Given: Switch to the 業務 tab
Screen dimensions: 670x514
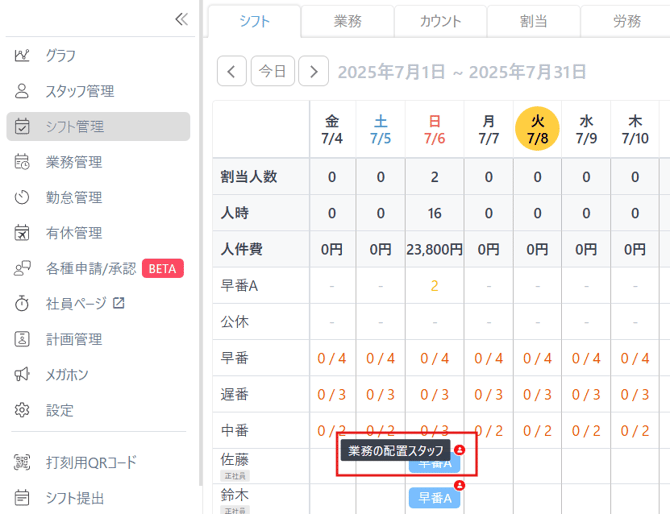Looking at the screenshot, I should pos(347,21).
